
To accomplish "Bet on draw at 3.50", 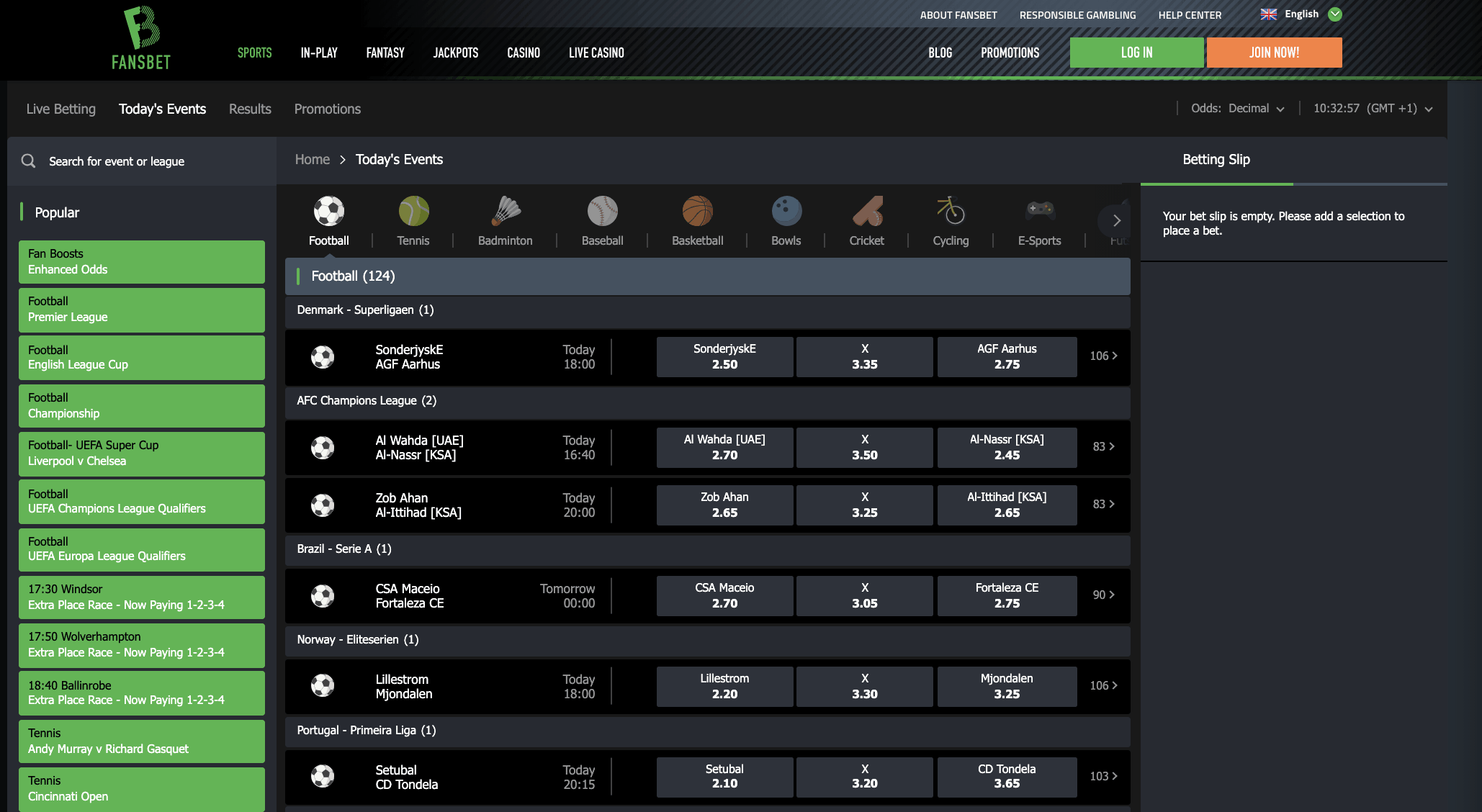I will 865,447.
